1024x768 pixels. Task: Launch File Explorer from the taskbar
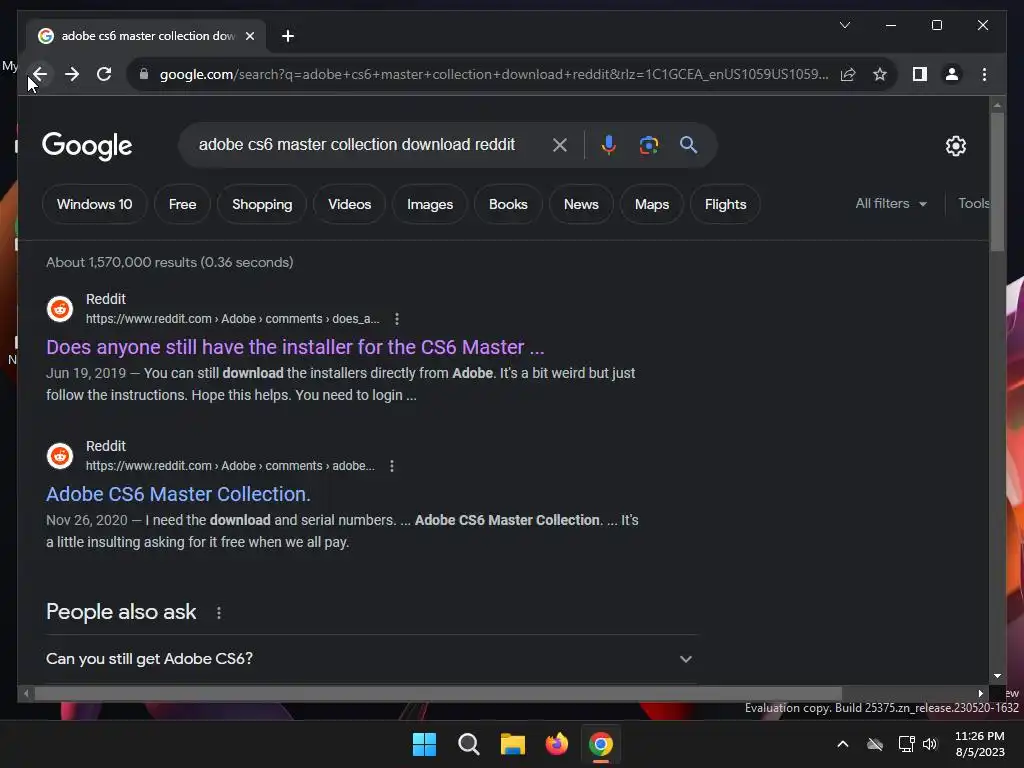tap(513, 744)
